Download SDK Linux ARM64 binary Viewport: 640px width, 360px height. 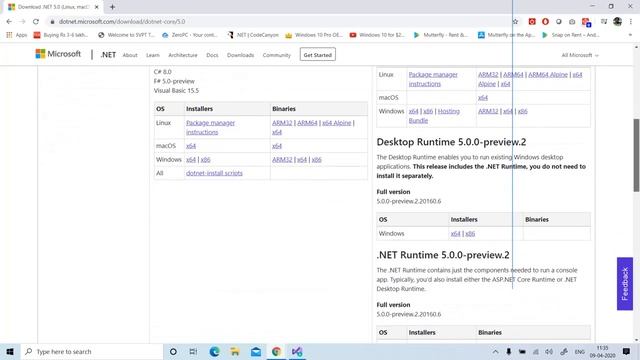[307, 123]
